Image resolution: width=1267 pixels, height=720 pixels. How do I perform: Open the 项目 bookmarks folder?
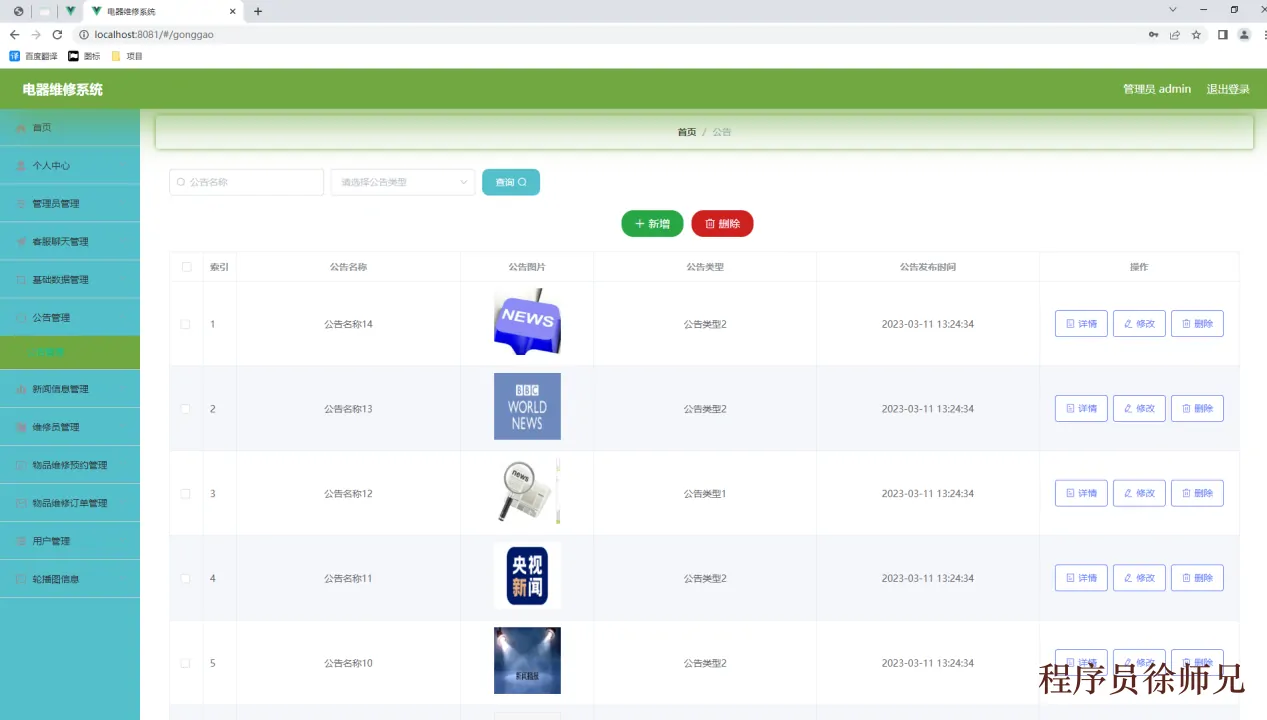pyautogui.click(x=127, y=56)
